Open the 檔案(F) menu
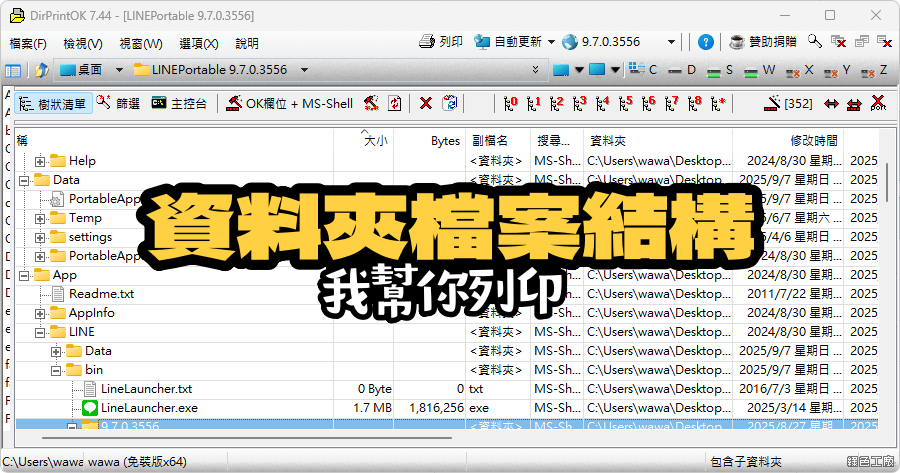The width and height of the screenshot is (900, 473). (28, 44)
